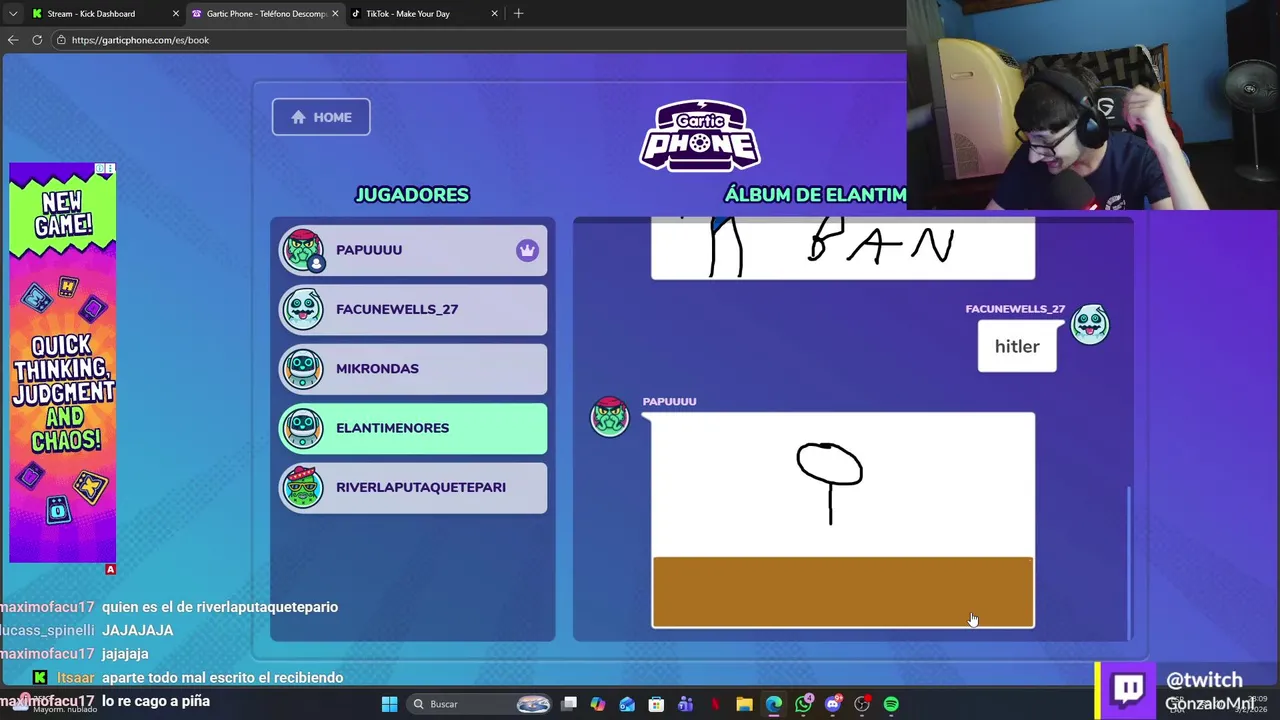This screenshot has width=1280, height=720.
Task: Click the crown icon next to PAPUUUU
Action: tap(527, 250)
